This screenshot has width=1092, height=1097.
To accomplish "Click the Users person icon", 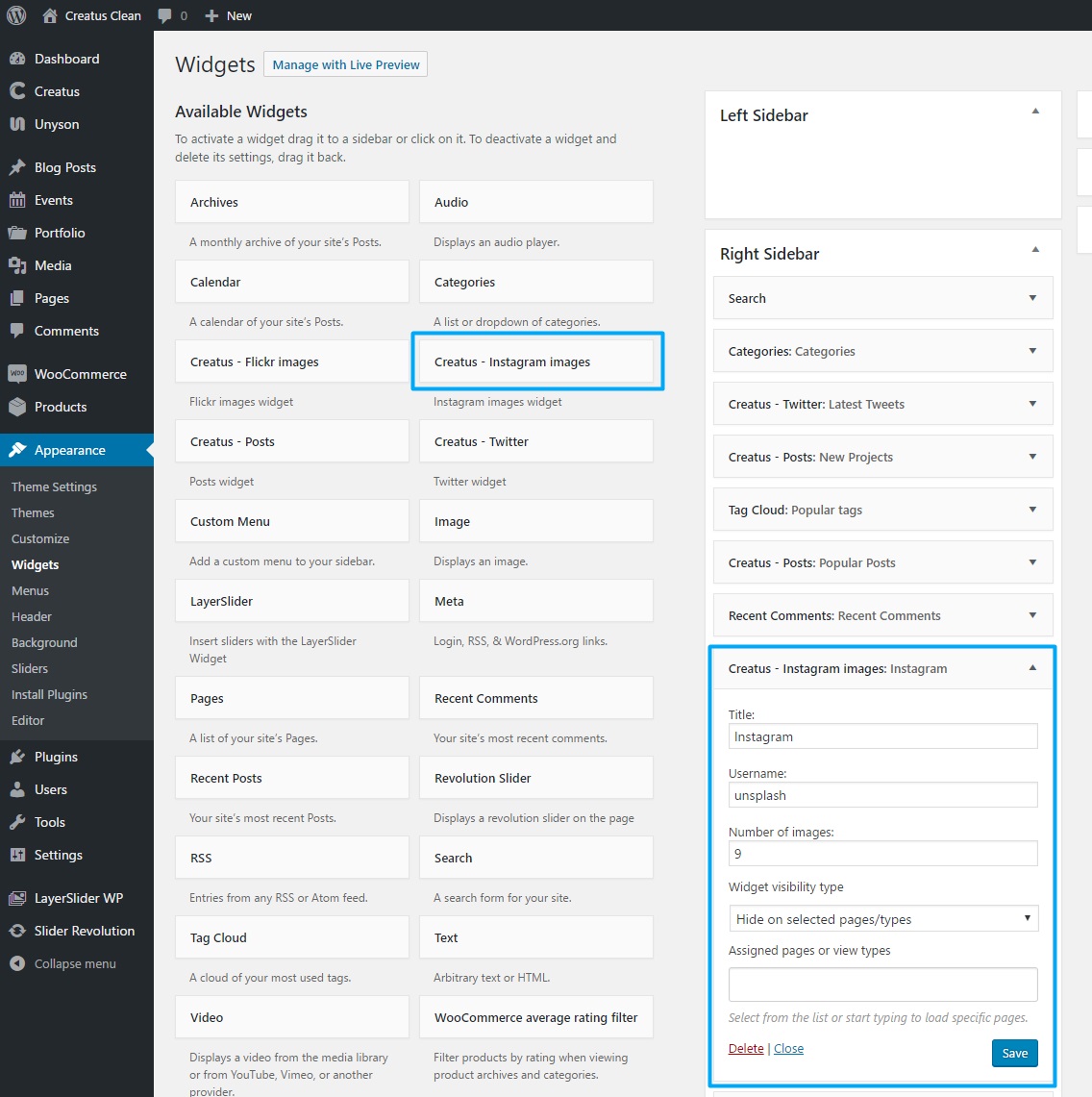I will click(x=17, y=789).
